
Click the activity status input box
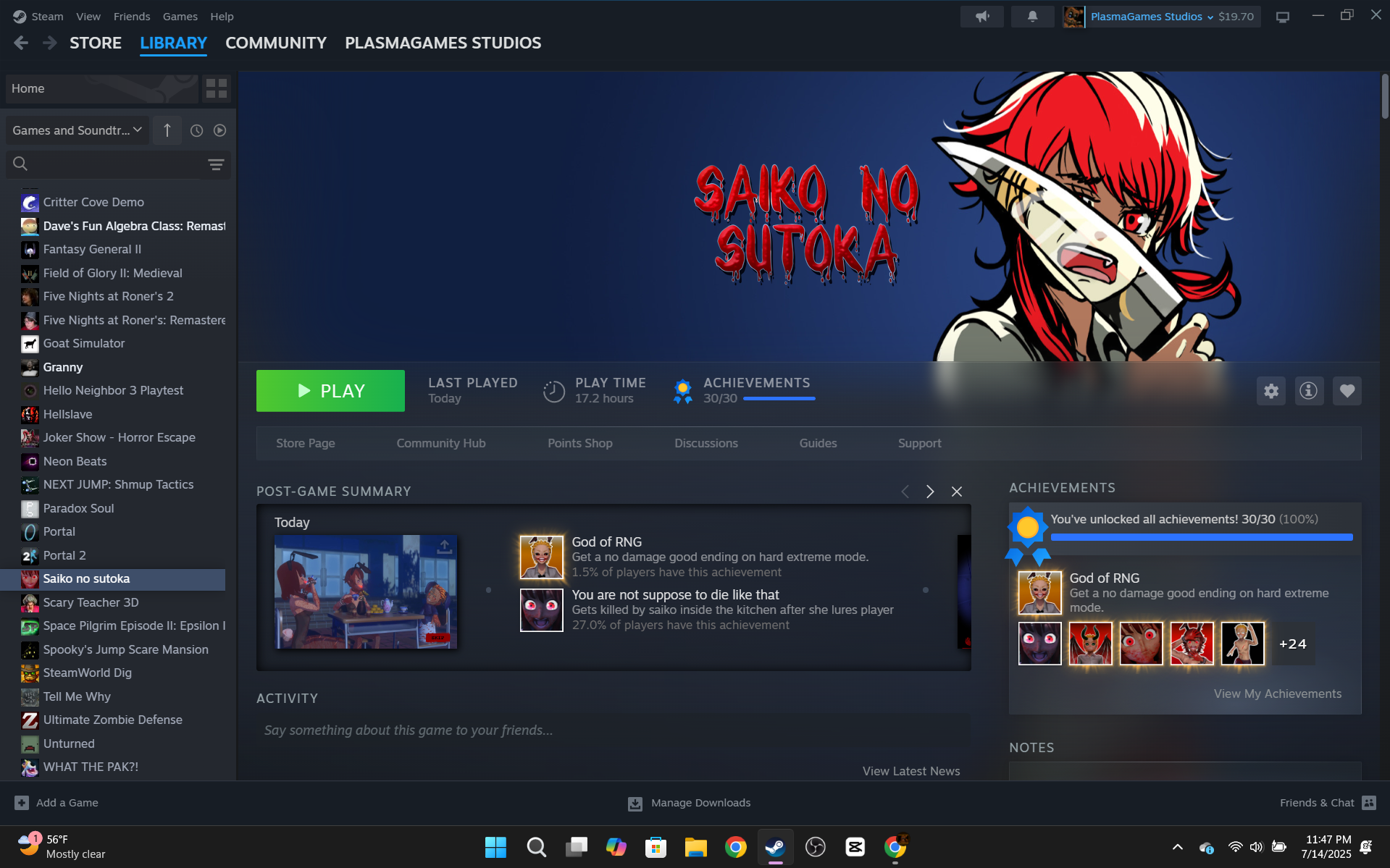point(612,730)
